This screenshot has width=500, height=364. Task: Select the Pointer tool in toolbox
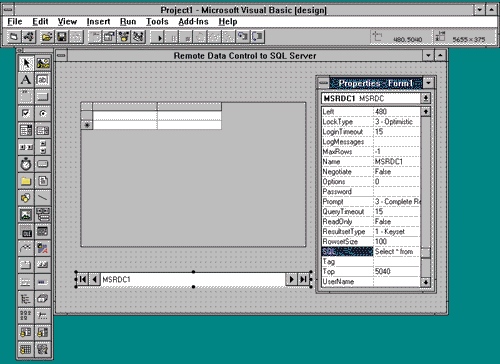(26, 63)
